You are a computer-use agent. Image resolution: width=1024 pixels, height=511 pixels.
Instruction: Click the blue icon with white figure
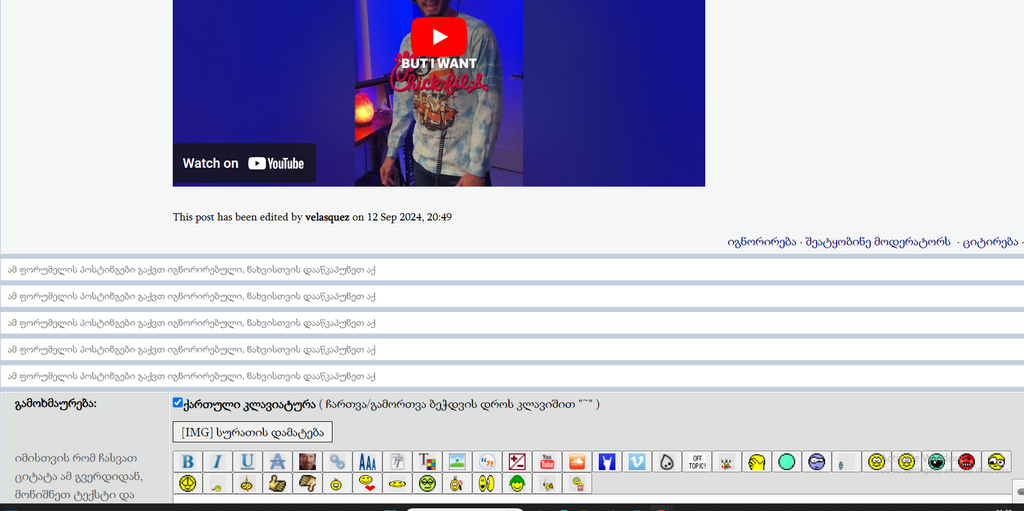pyautogui.click(x=607, y=462)
